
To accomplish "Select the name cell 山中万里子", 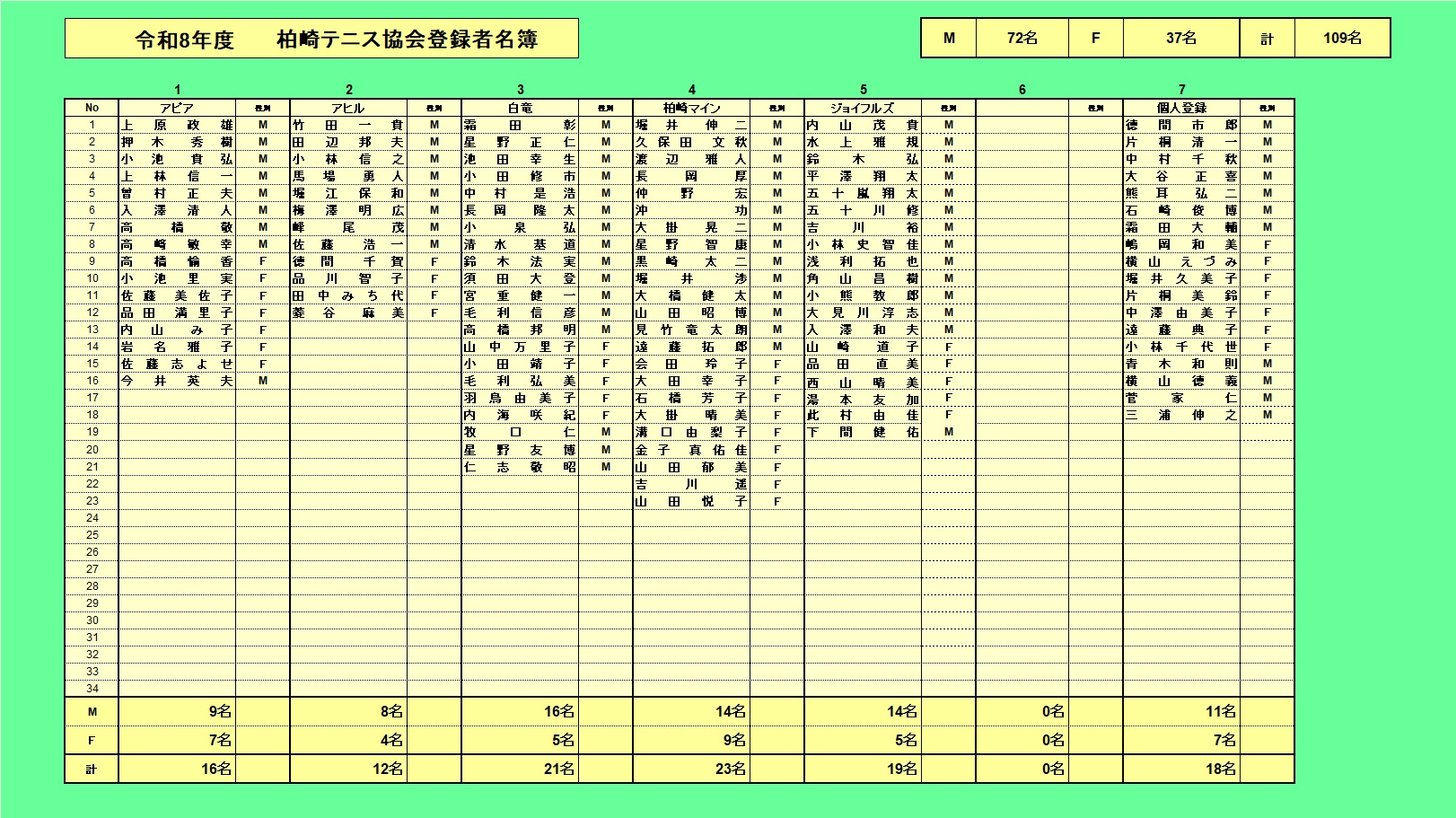I will [520, 347].
